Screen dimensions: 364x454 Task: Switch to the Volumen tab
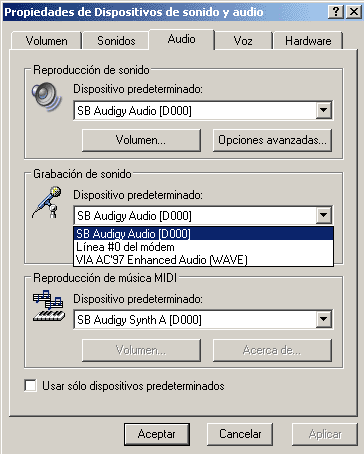point(47,41)
